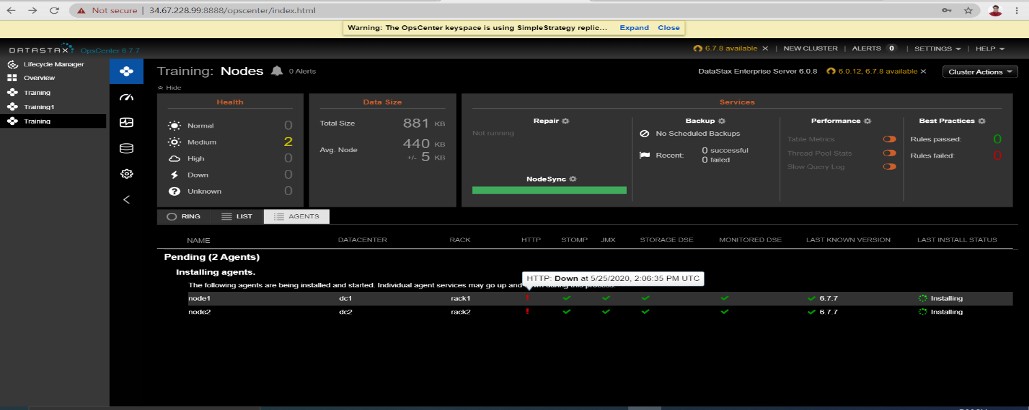Image resolution: width=1029 pixels, height=410 pixels.
Task: Open the Cluster Actions dropdown
Action: 980,72
